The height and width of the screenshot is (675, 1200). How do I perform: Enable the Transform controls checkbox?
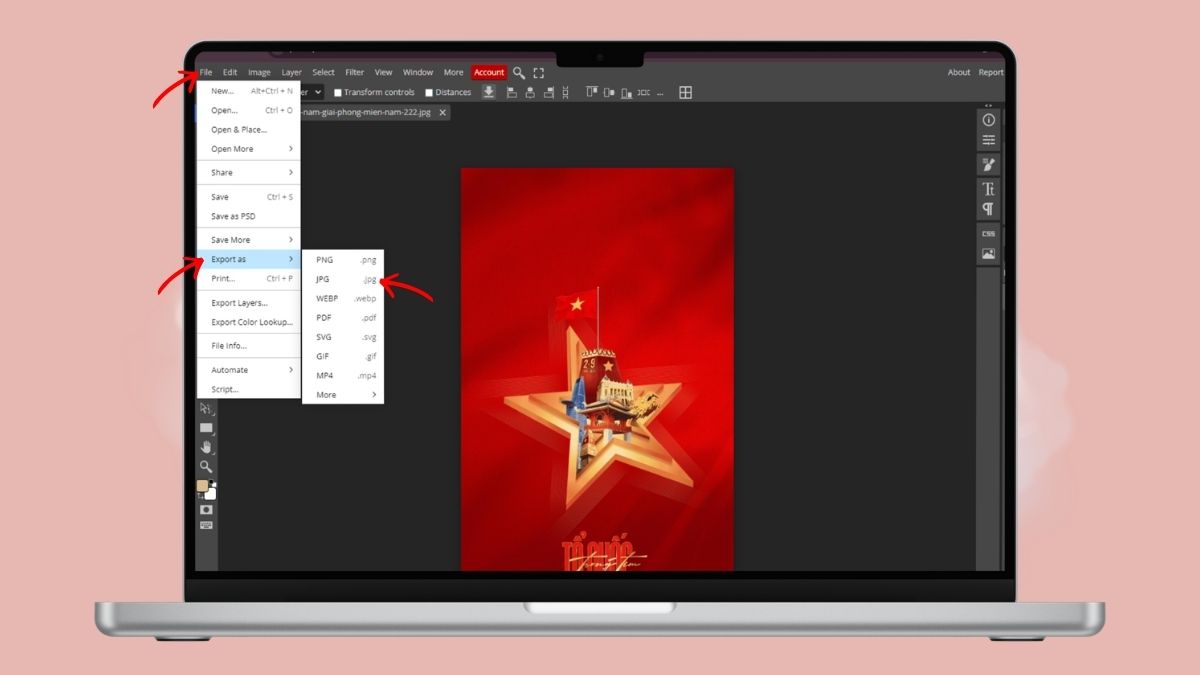pos(338,93)
